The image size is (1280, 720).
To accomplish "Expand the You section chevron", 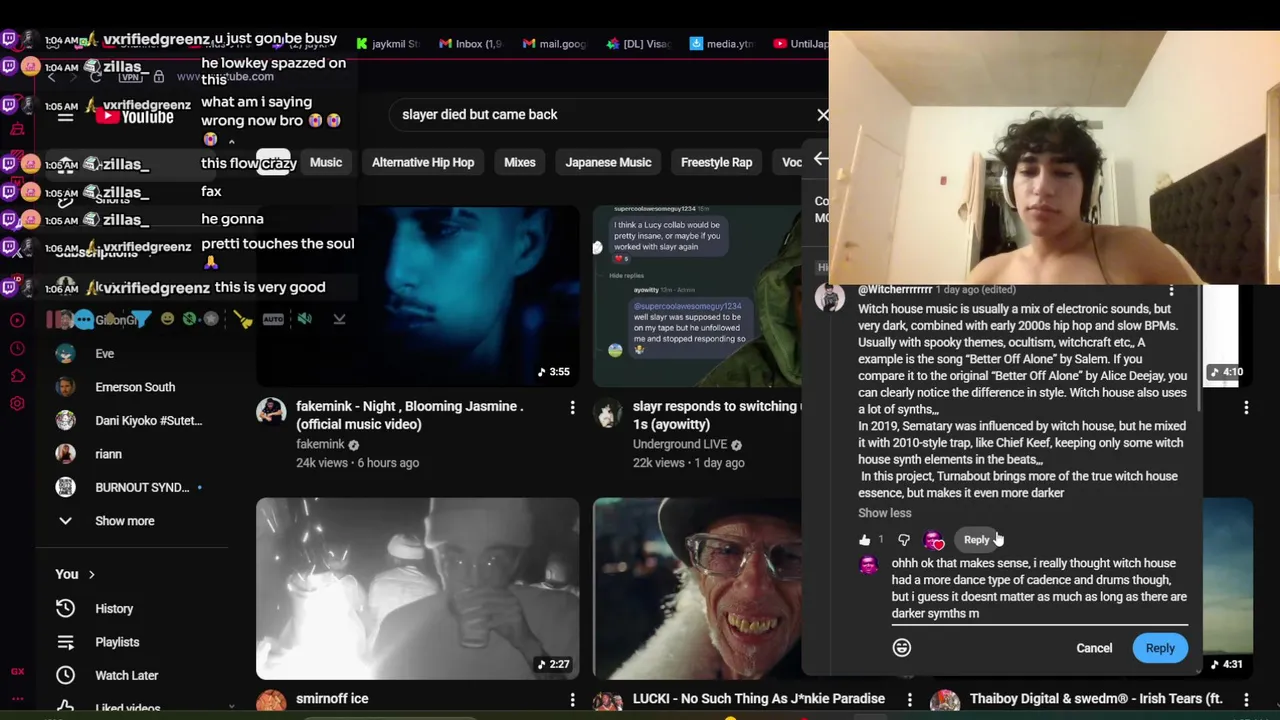I will click(91, 574).
